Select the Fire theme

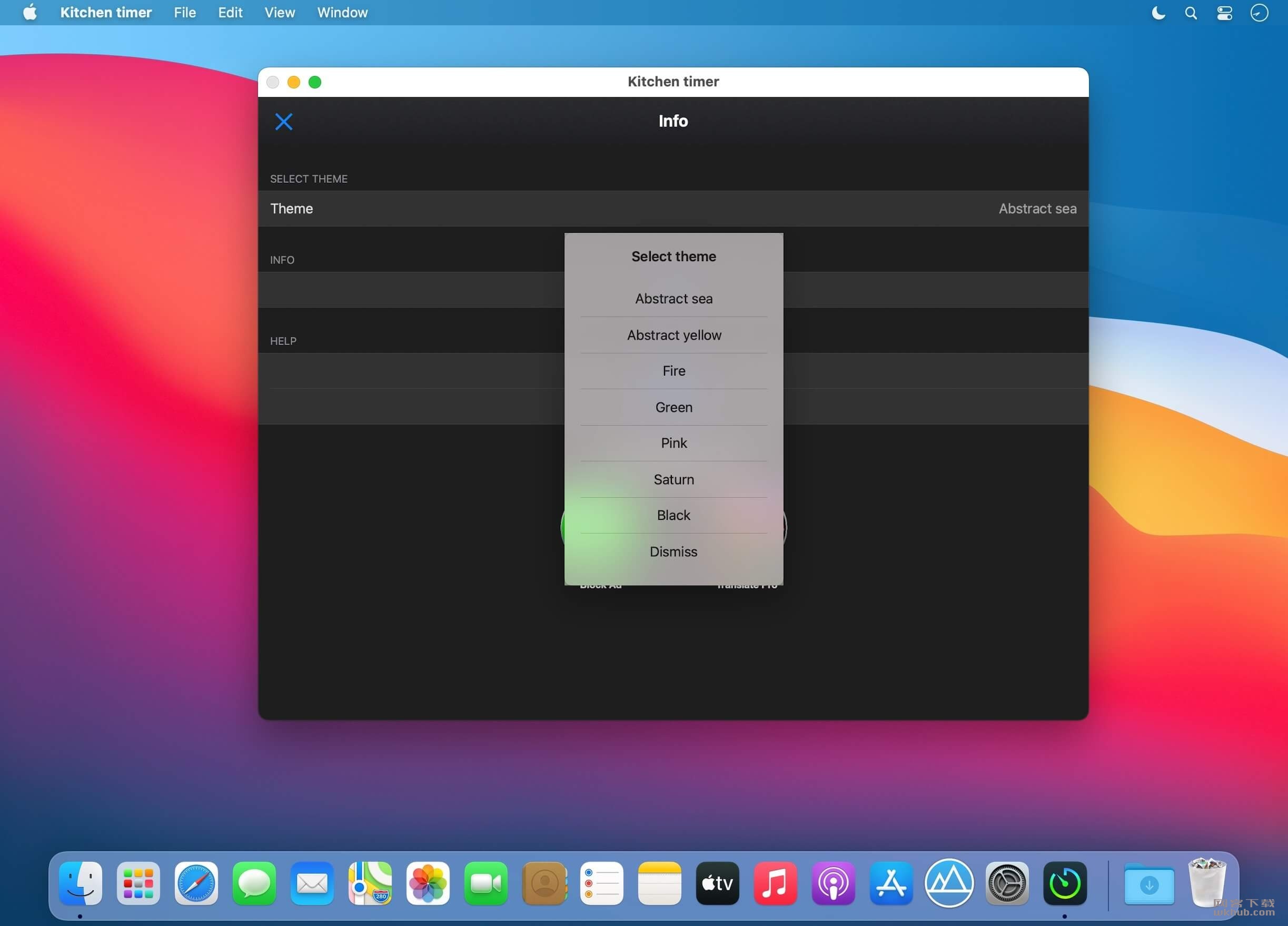[x=673, y=371]
